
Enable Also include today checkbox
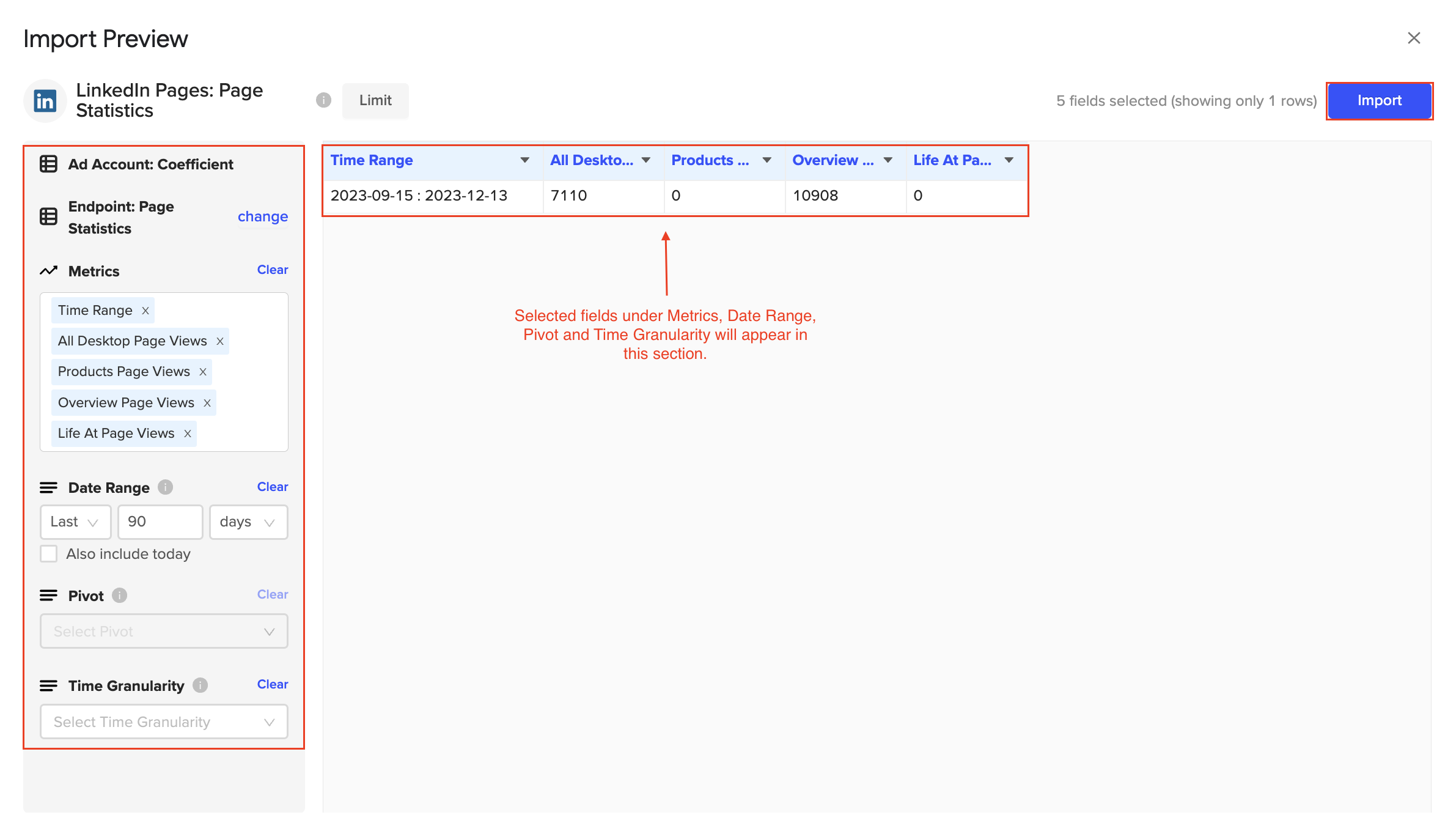(x=49, y=554)
